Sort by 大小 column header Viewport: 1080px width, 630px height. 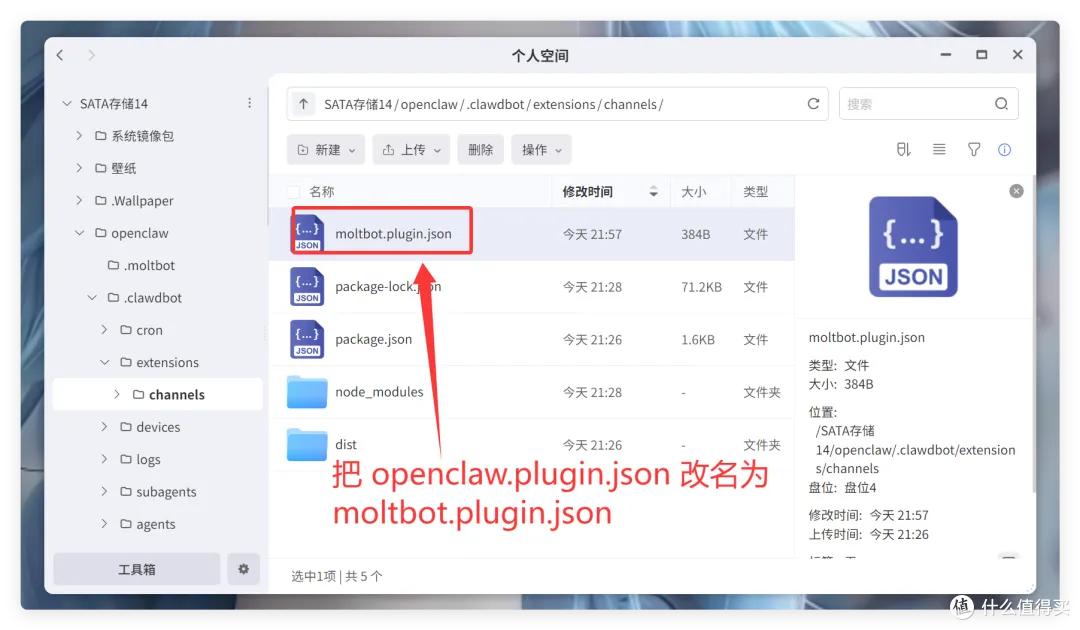coord(694,192)
